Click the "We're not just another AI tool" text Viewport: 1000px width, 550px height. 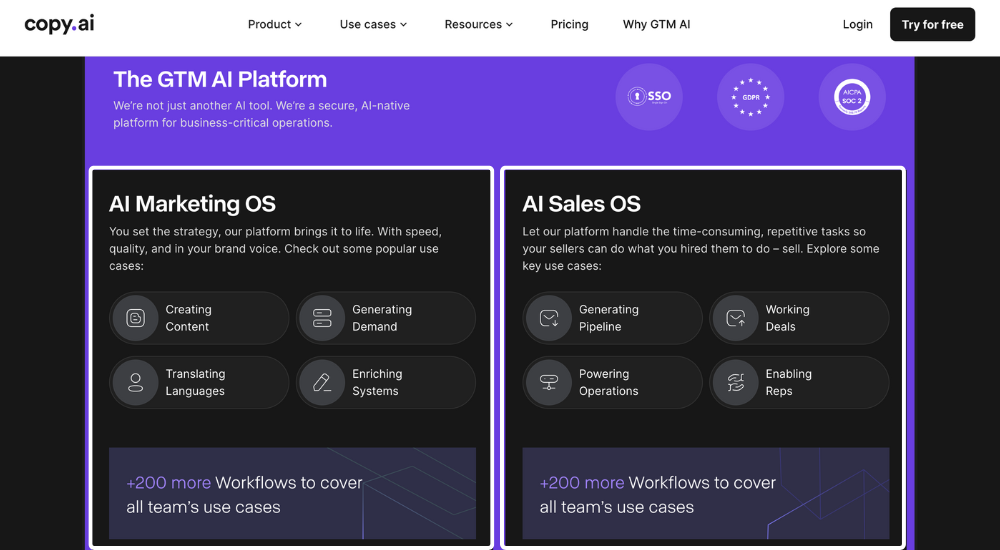click(261, 114)
